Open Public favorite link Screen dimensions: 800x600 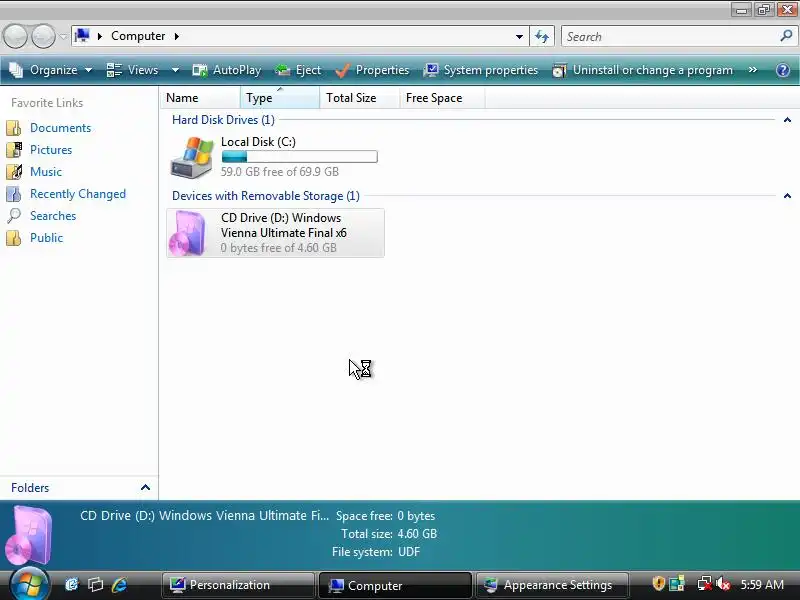[x=46, y=238]
